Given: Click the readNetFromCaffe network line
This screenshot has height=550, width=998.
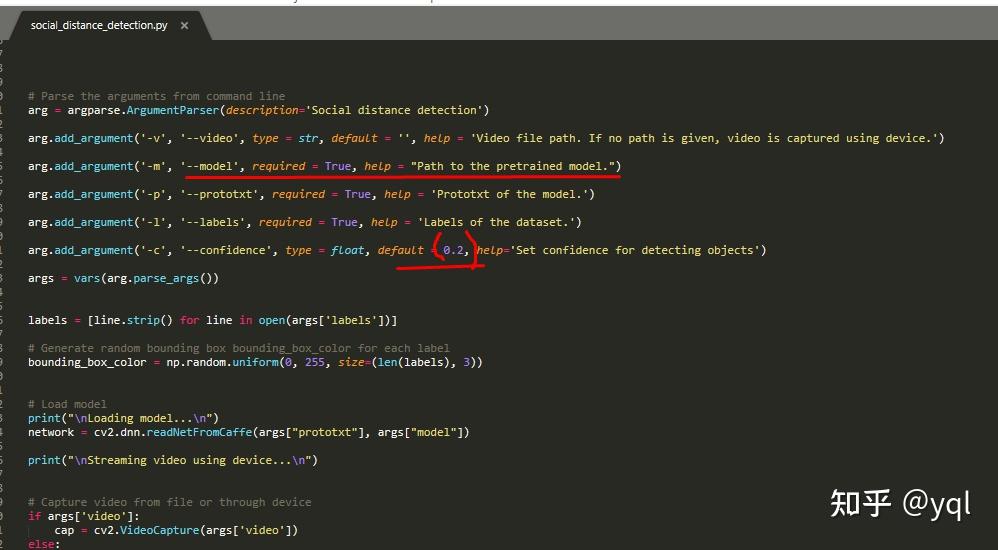Looking at the screenshot, I should (x=249, y=432).
